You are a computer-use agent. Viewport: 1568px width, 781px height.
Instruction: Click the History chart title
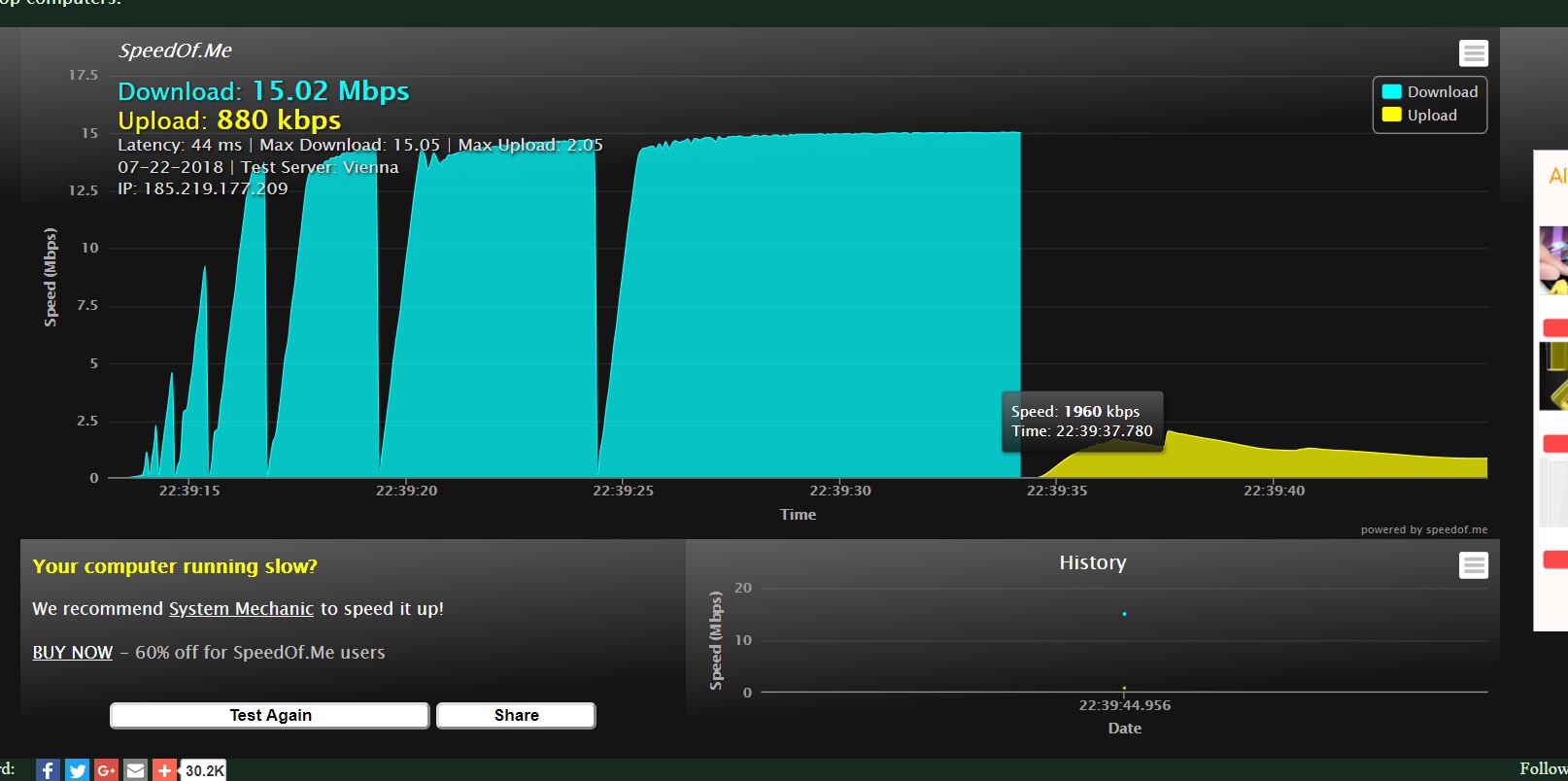[1093, 562]
